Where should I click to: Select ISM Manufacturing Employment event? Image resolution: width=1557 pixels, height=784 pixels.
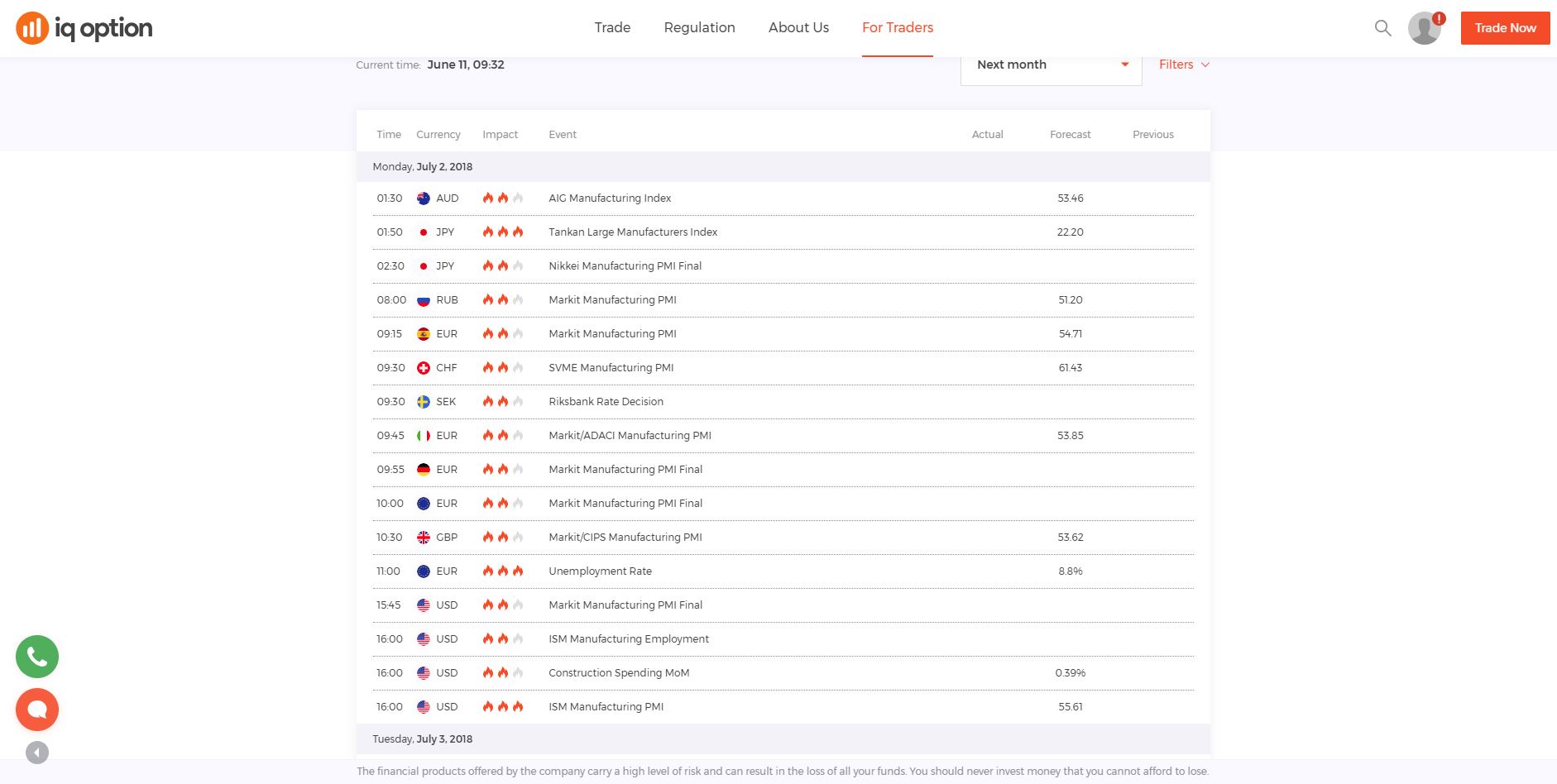629,639
